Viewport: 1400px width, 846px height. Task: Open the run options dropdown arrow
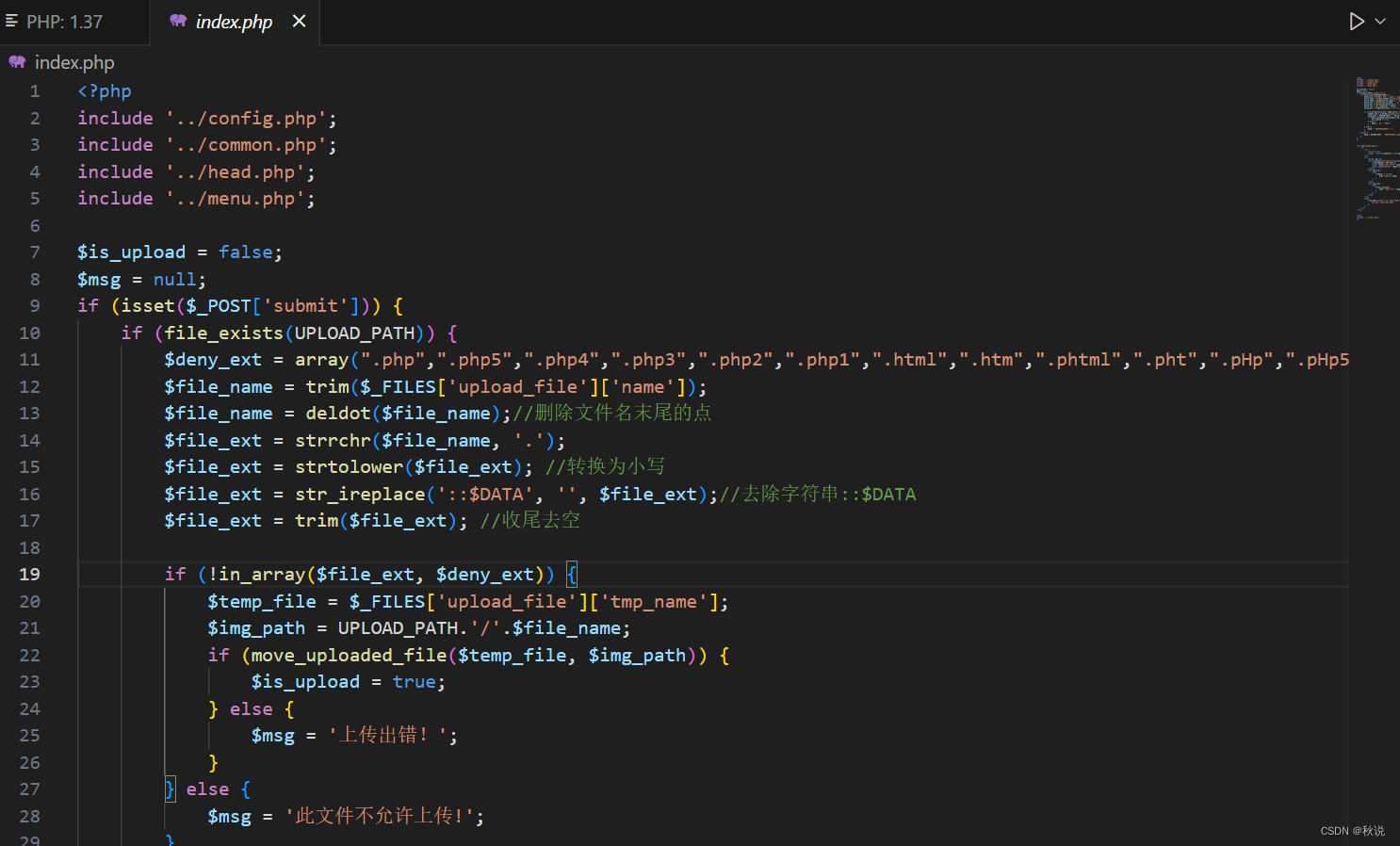click(1381, 21)
